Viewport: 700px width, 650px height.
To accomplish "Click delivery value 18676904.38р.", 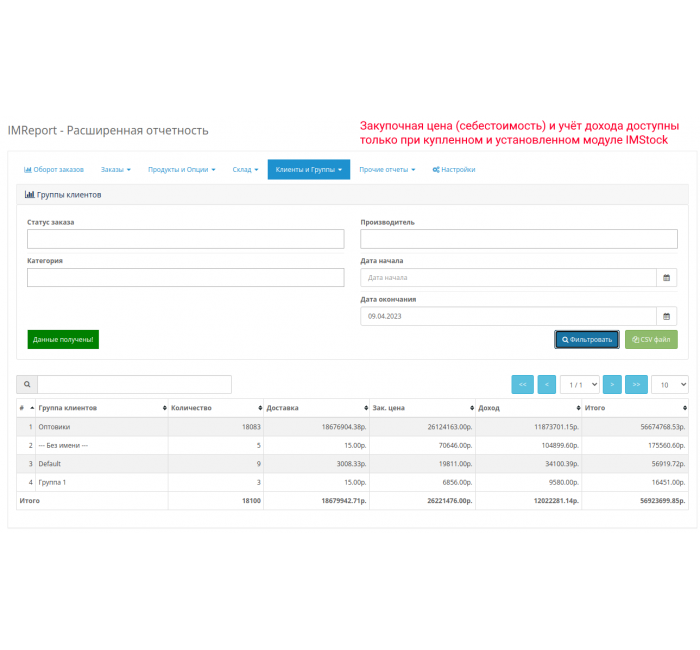I will (x=344, y=427).
